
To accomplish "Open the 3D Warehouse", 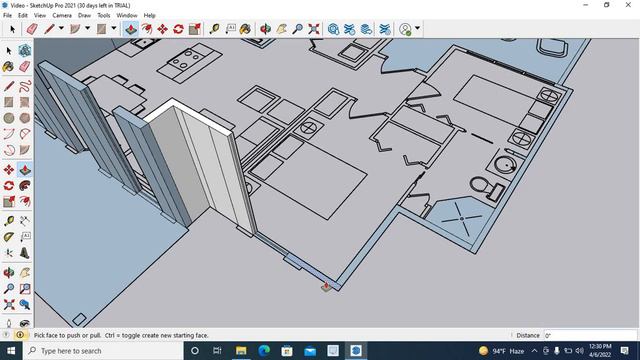I will tap(333, 29).
